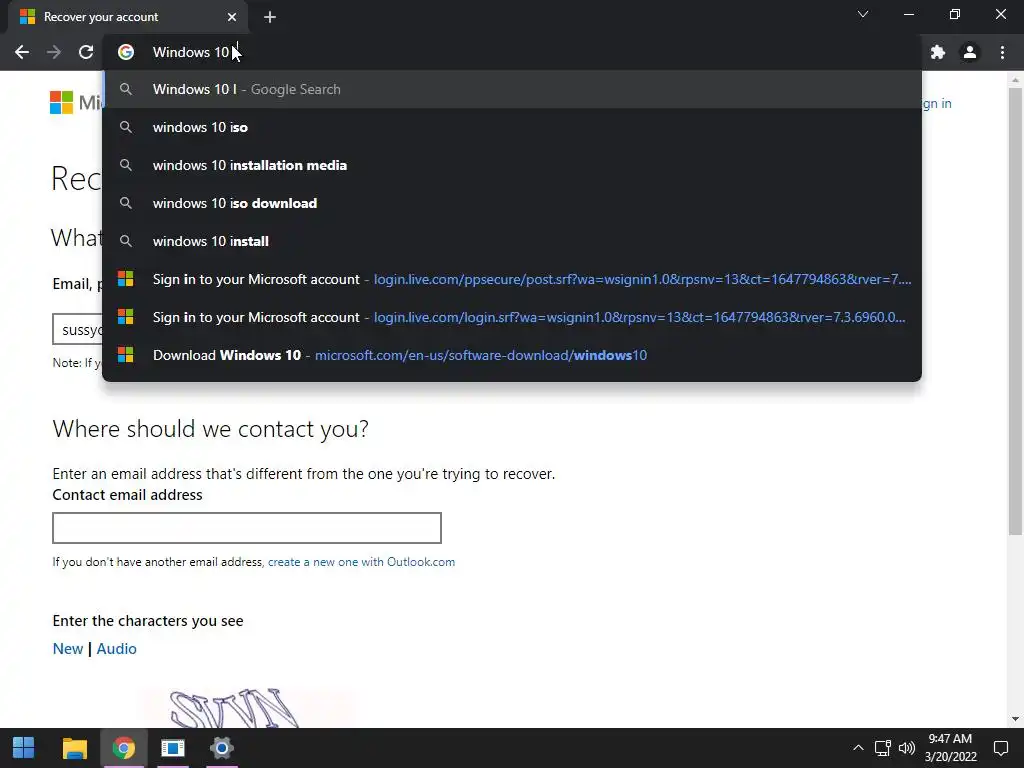The width and height of the screenshot is (1024, 768).
Task: Click the Microsoft logo on the page header
Action: 61,103
